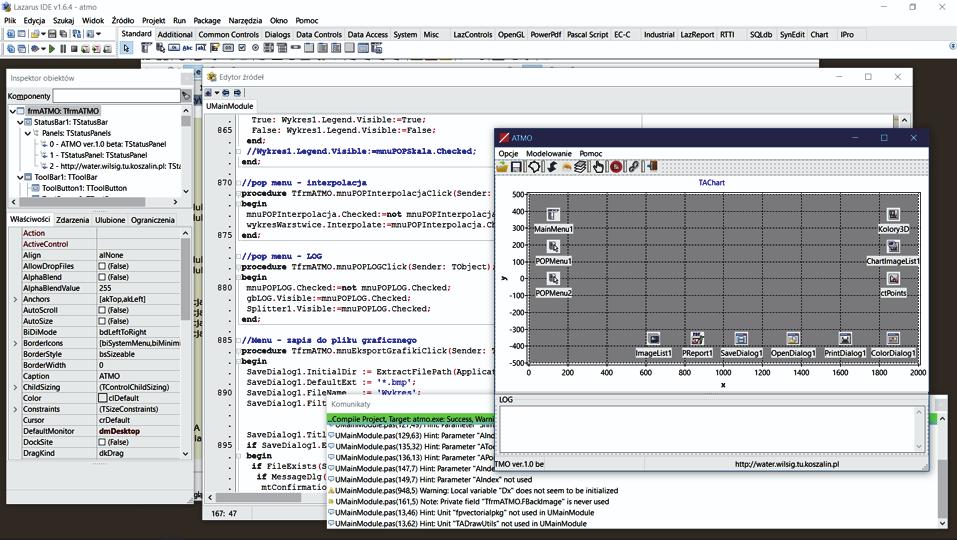Click the hand pointer icon in the ATMO toolbar
Viewport: 957px width, 540px height.
[x=598, y=167]
